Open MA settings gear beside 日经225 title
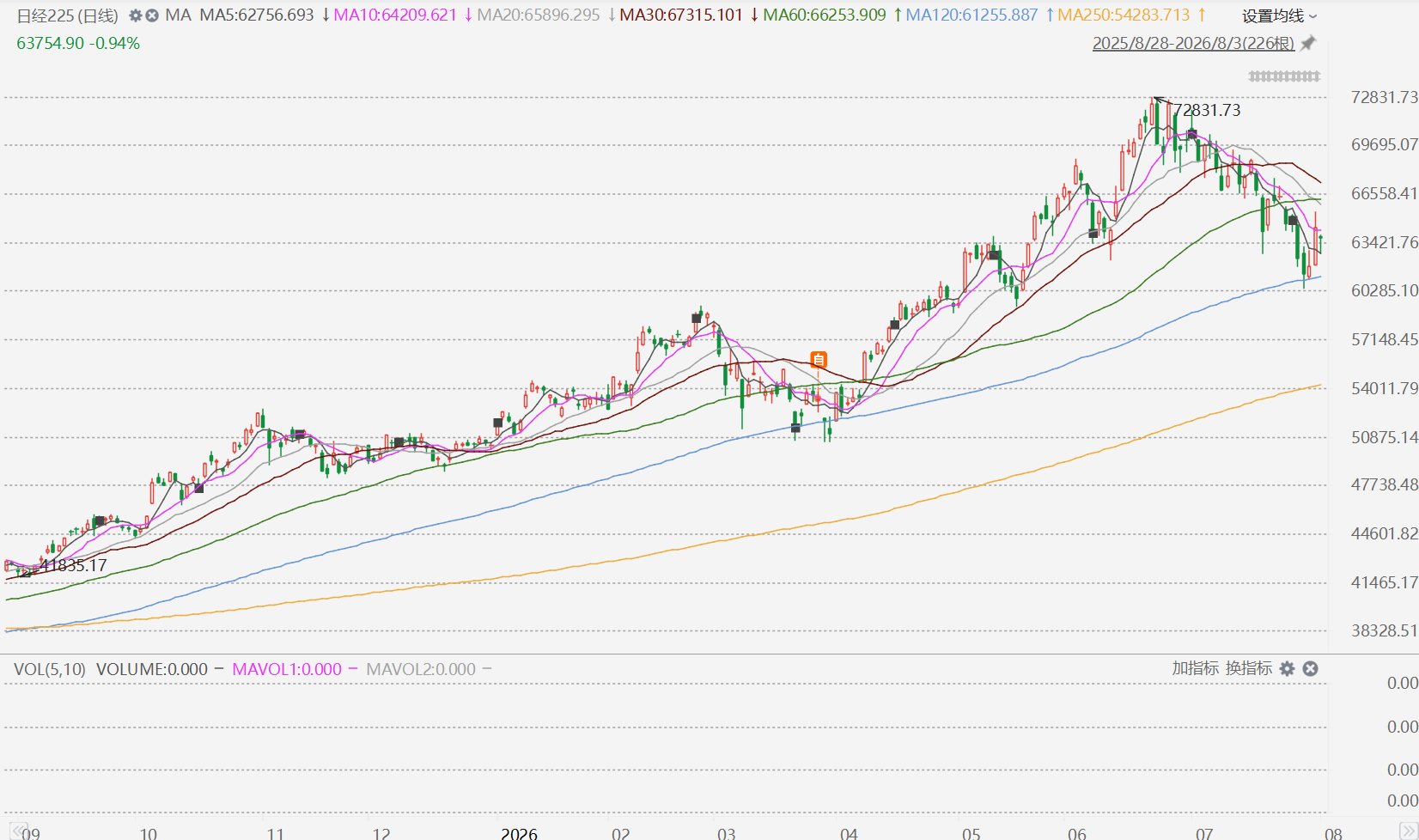Image resolution: width=1419 pixels, height=840 pixels. tap(135, 15)
